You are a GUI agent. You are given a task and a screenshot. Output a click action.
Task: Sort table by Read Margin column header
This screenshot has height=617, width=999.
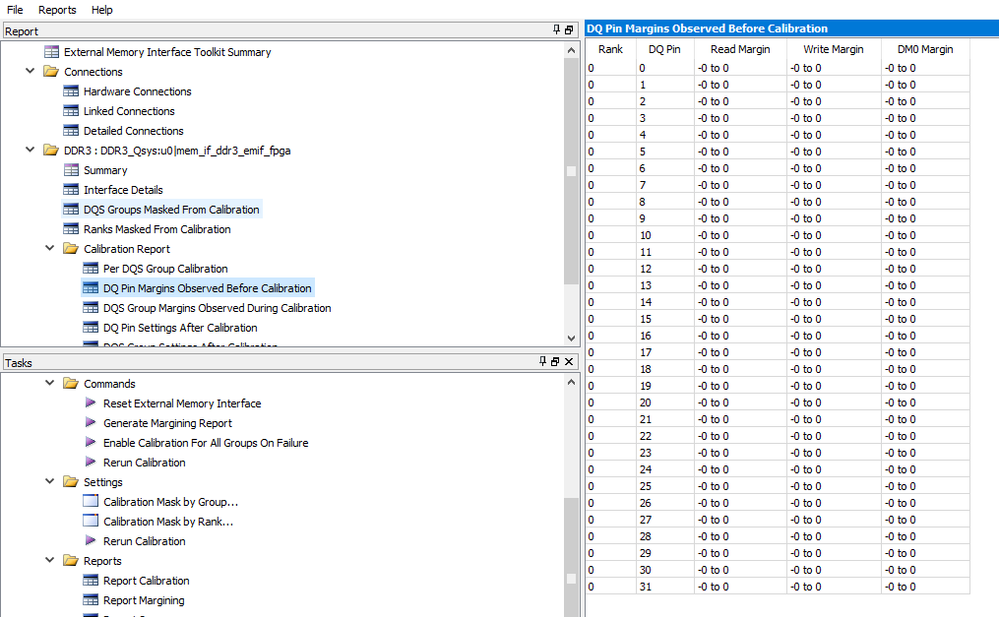[x=740, y=49]
